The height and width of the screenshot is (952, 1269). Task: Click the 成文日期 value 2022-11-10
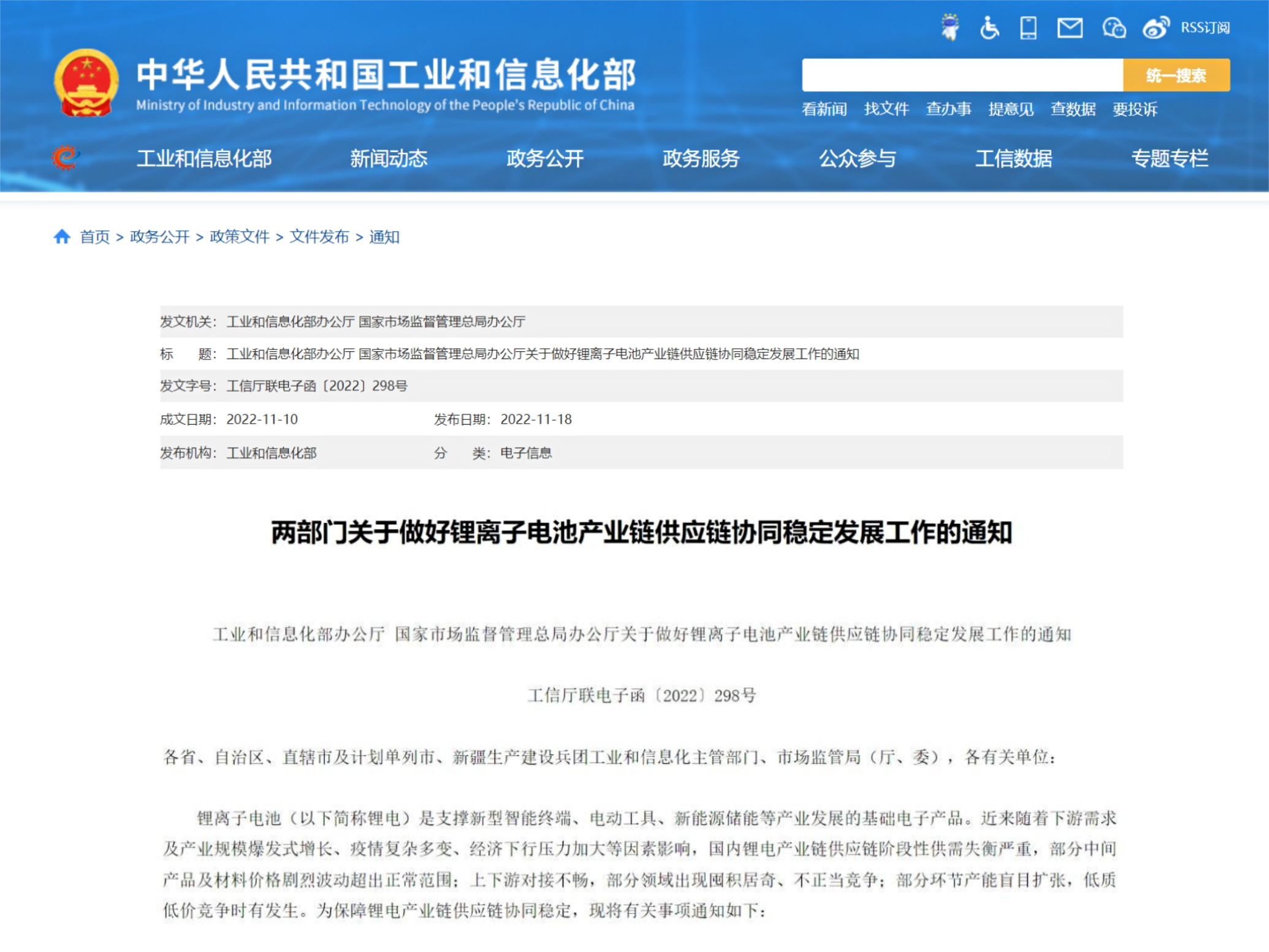point(262,419)
